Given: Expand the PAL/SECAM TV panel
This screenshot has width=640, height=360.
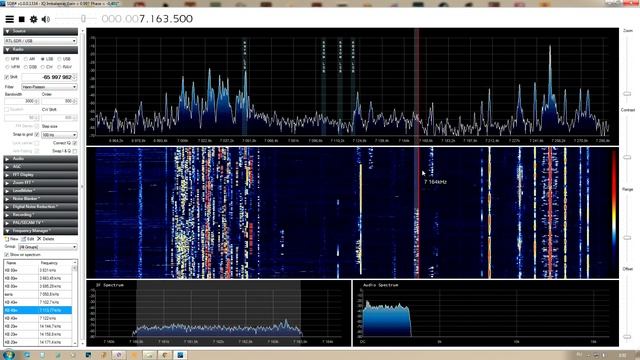Looking at the screenshot, I should [40, 223].
